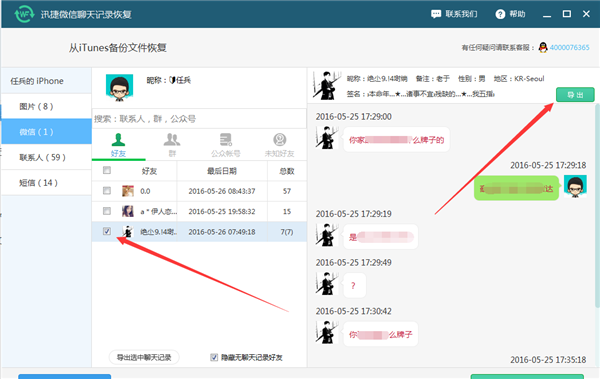600x379 pixels.
Task: Click the search contacts input field
Action: (x=199, y=119)
